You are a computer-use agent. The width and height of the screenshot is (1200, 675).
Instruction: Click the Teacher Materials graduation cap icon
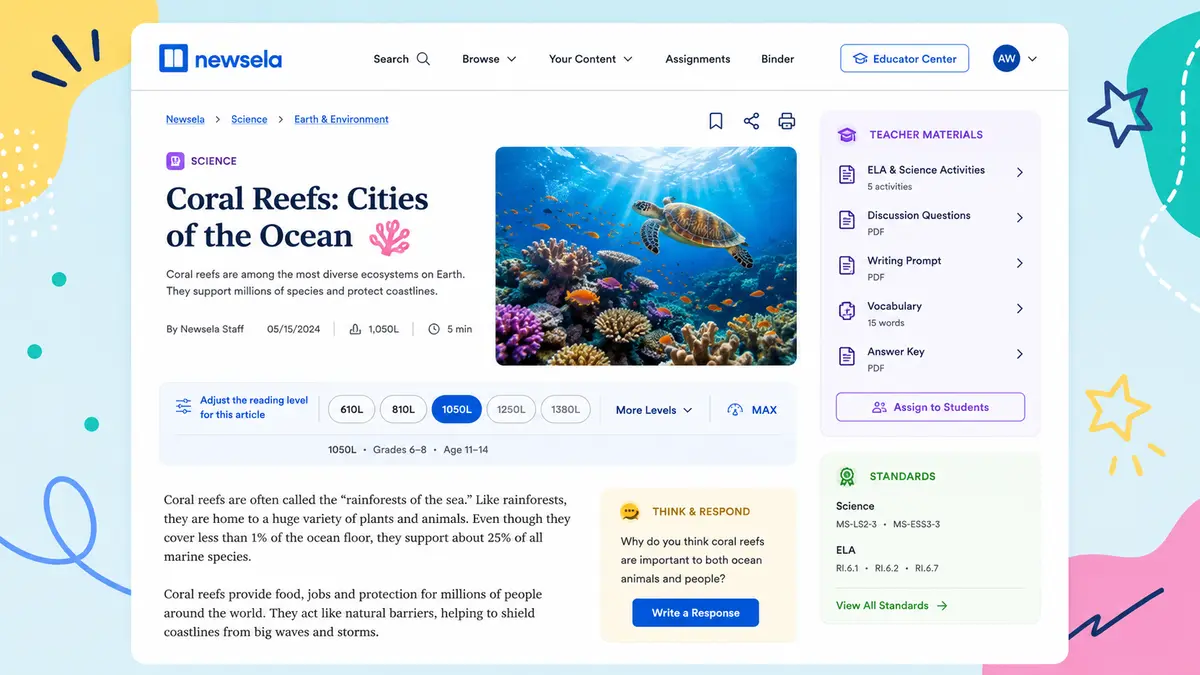click(847, 134)
